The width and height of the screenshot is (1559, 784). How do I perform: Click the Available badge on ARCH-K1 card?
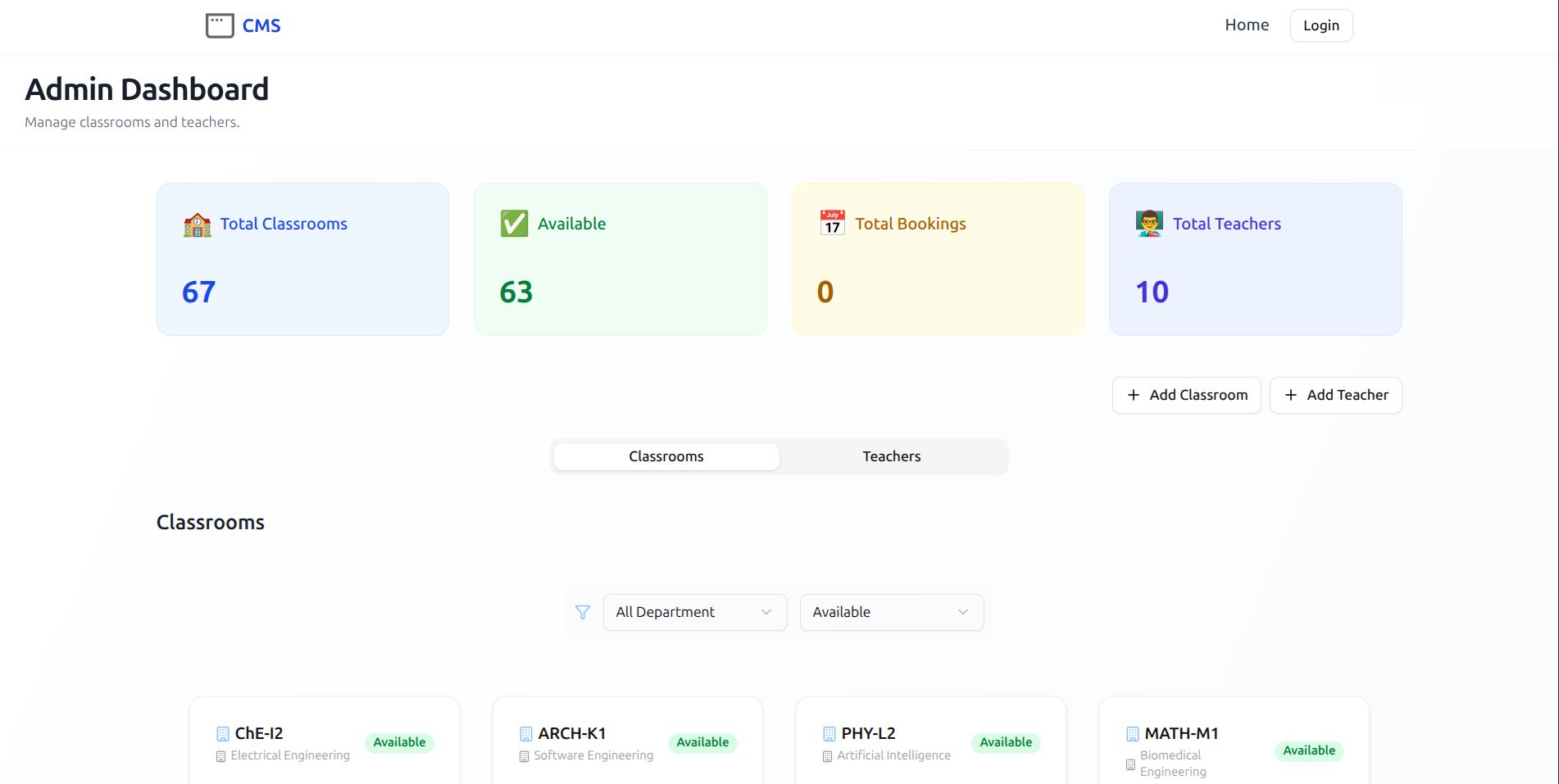(703, 742)
